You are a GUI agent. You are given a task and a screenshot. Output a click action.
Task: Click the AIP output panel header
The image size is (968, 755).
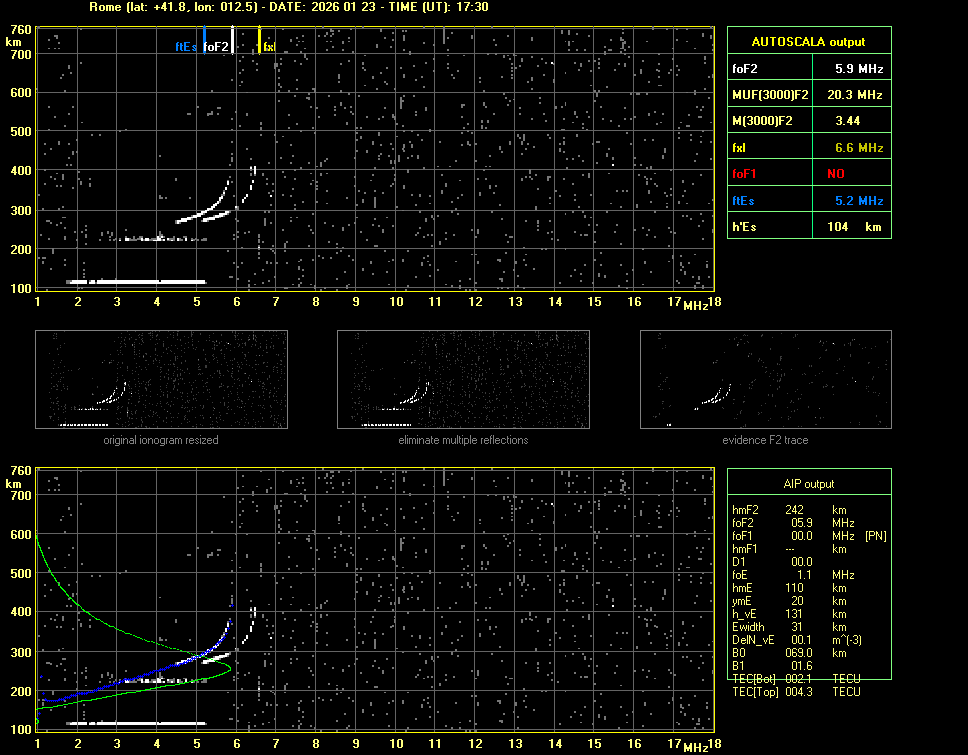point(808,483)
